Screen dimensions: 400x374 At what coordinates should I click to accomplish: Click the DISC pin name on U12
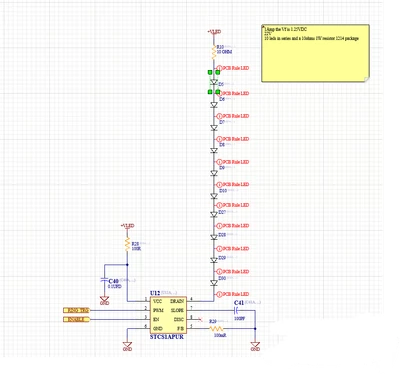click(x=179, y=319)
